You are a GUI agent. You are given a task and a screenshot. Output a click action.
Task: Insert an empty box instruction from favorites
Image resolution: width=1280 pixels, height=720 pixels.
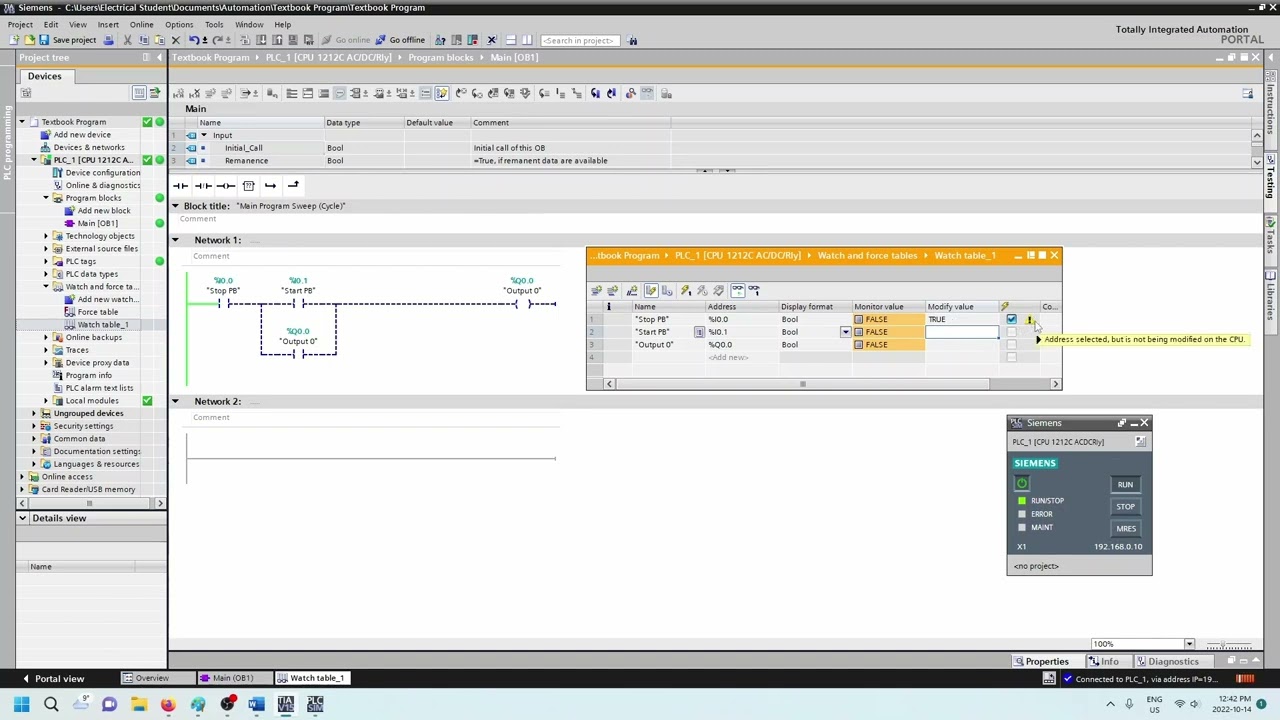point(249,185)
